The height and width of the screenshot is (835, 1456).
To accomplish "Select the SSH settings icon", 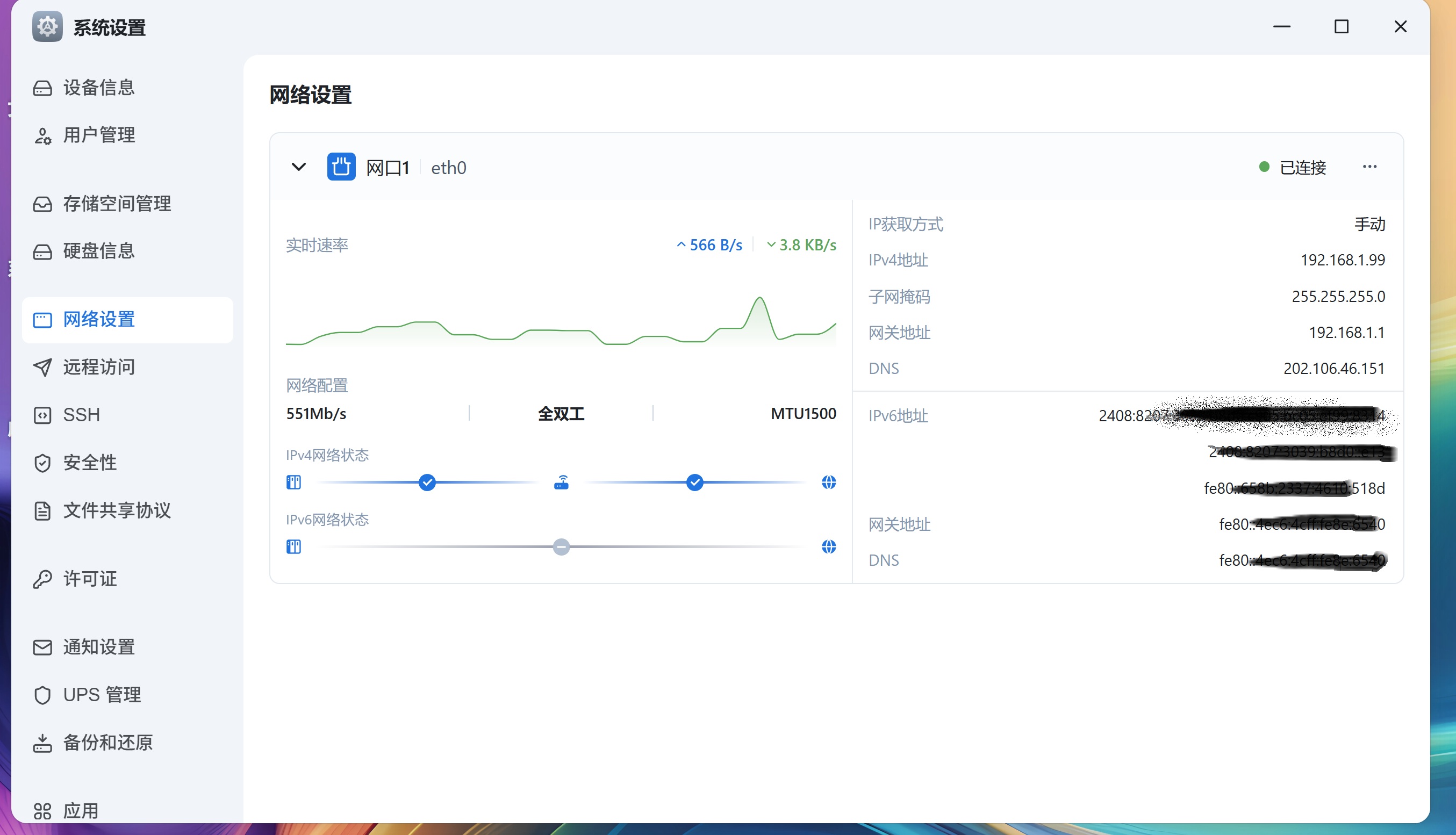I will pyautogui.click(x=42, y=415).
